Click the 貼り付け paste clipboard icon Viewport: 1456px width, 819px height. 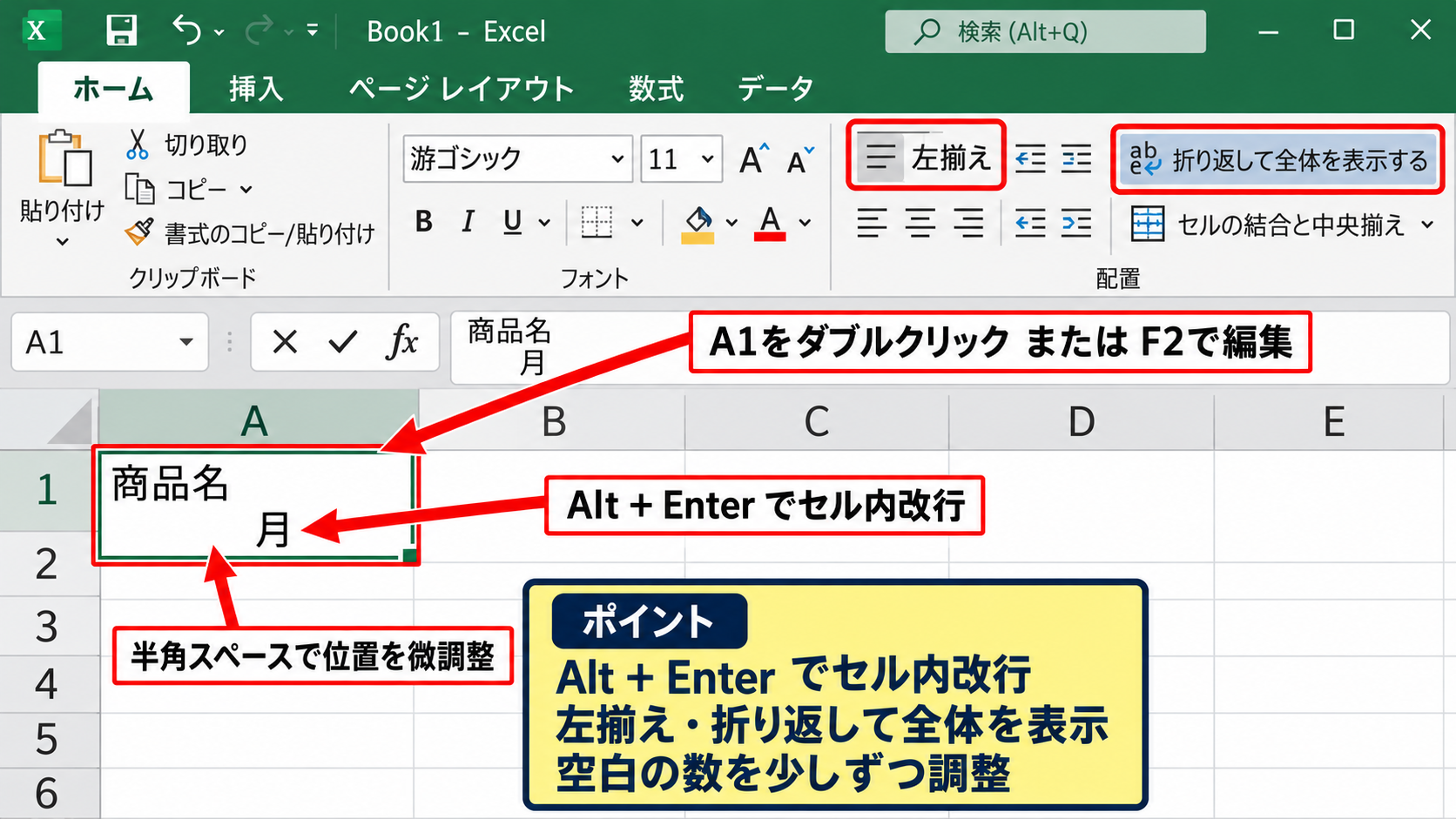click(x=64, y=158)
